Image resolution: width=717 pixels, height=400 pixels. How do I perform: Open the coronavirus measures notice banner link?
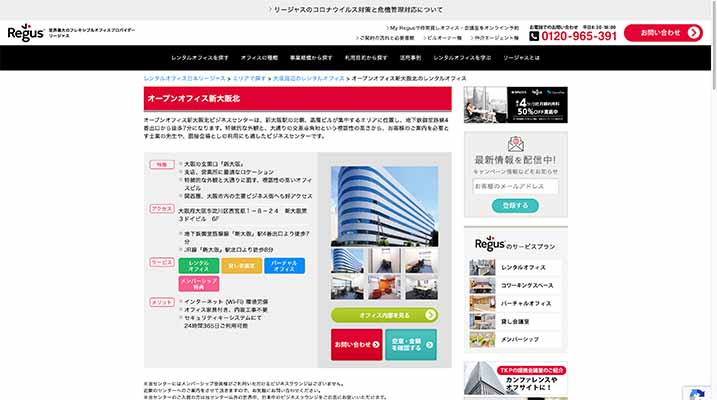pyautogui.click(x=355, y=10)
